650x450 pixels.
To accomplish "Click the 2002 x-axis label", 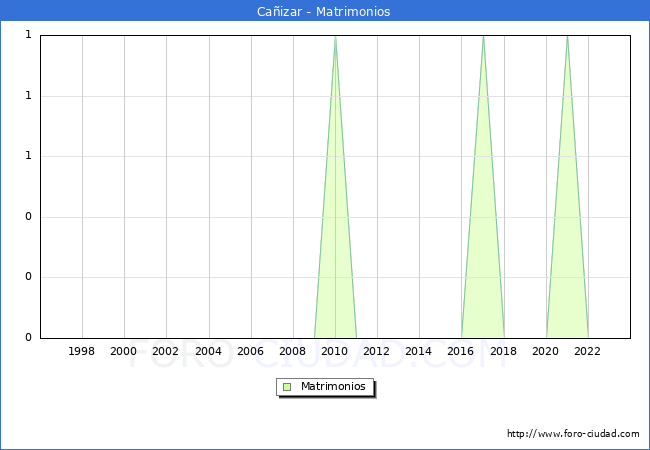I will (165, 351).
